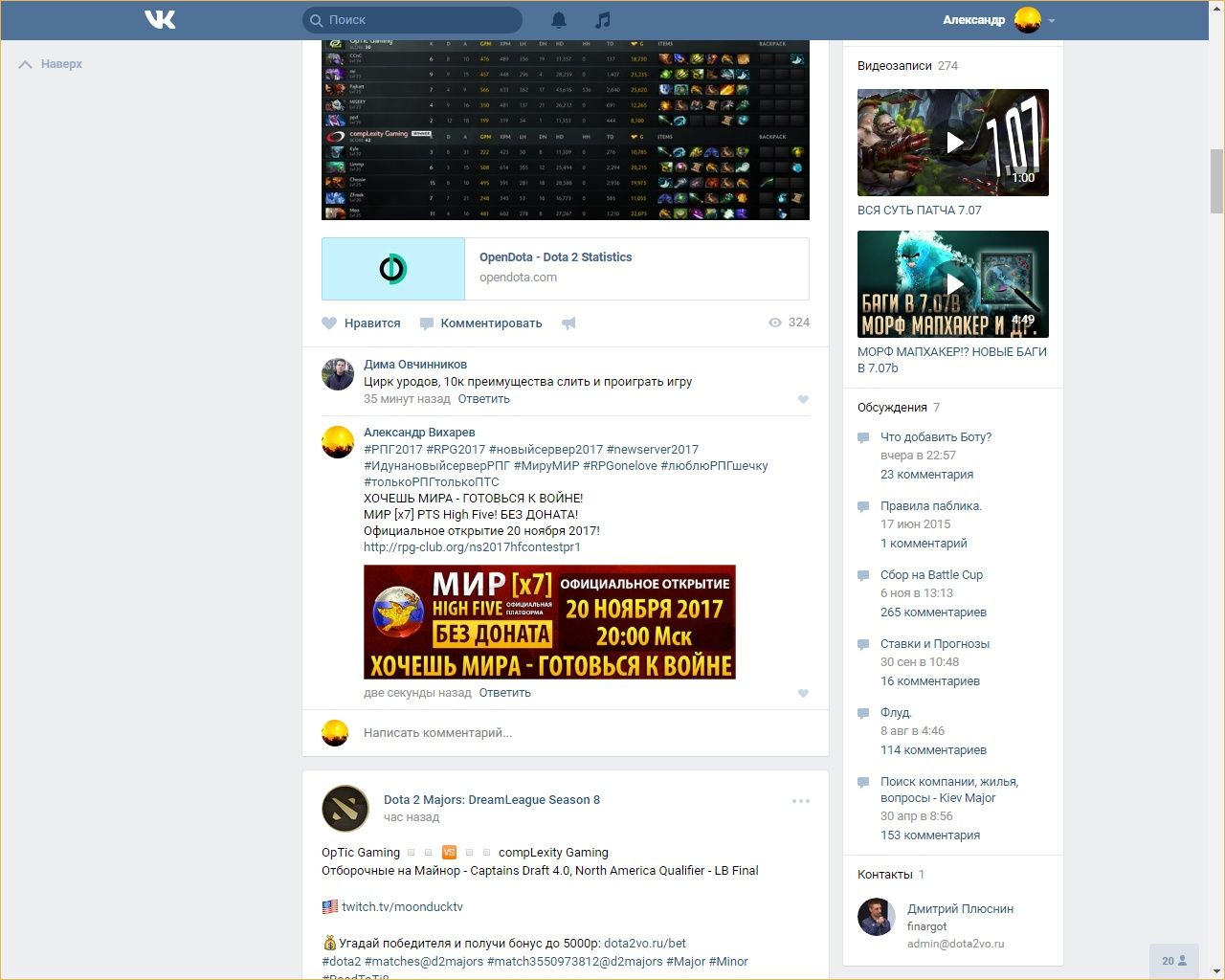Viewport: 1225px width, 980px height.
Task: Click the comment icon beside Правила паблика.
Action: (x=863, y=506)
